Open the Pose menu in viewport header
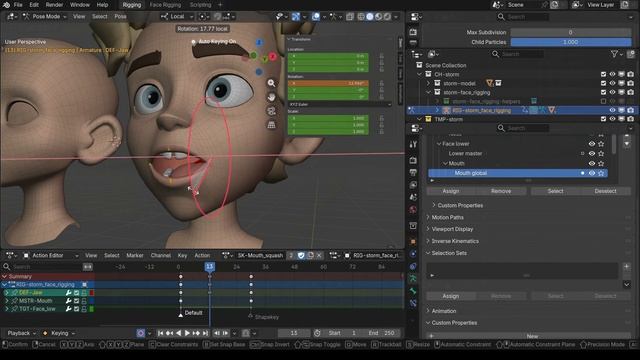Viewport: 640px width, 360px height. 120,17
